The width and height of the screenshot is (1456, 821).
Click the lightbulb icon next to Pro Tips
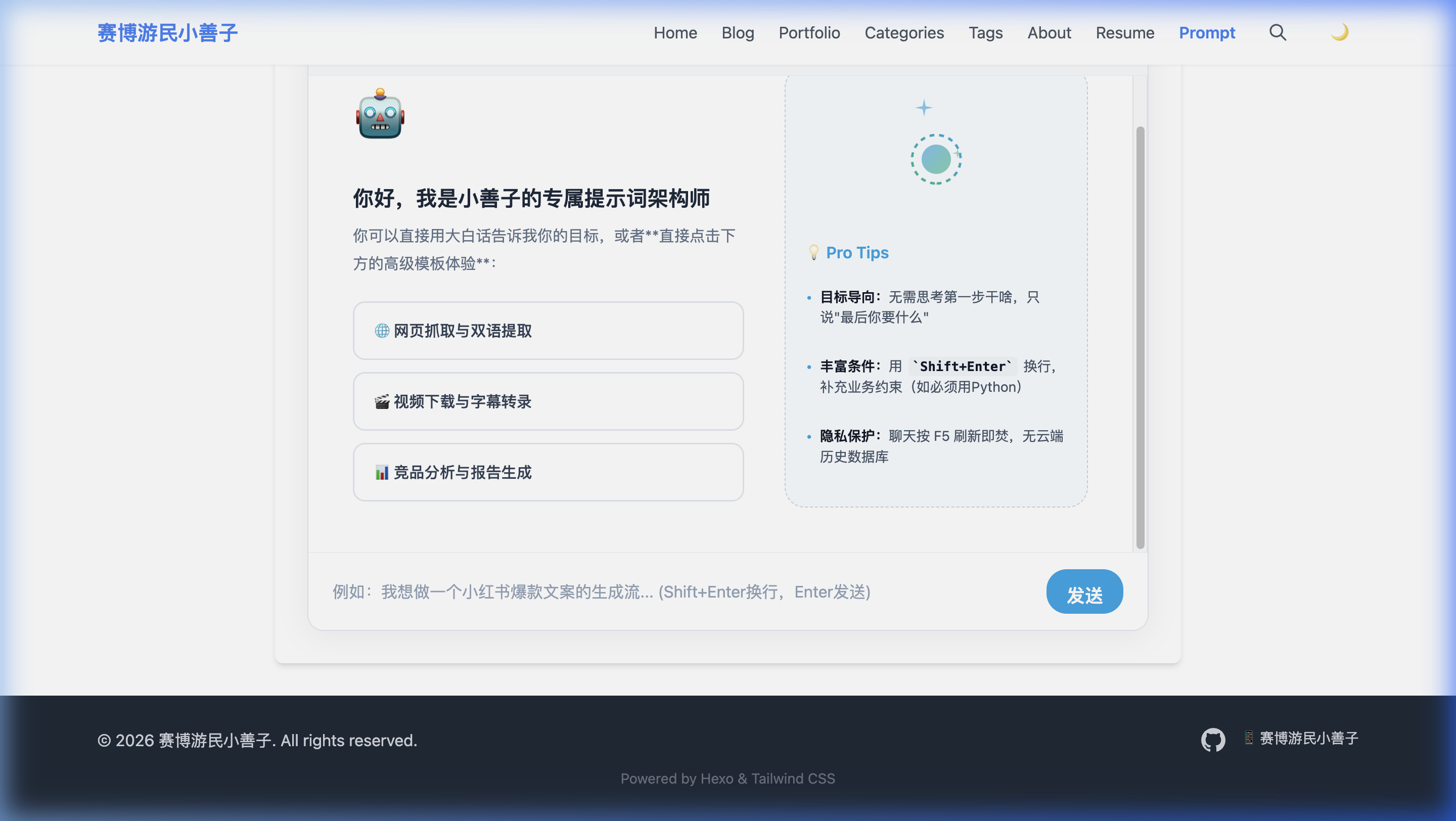(813, 253)
